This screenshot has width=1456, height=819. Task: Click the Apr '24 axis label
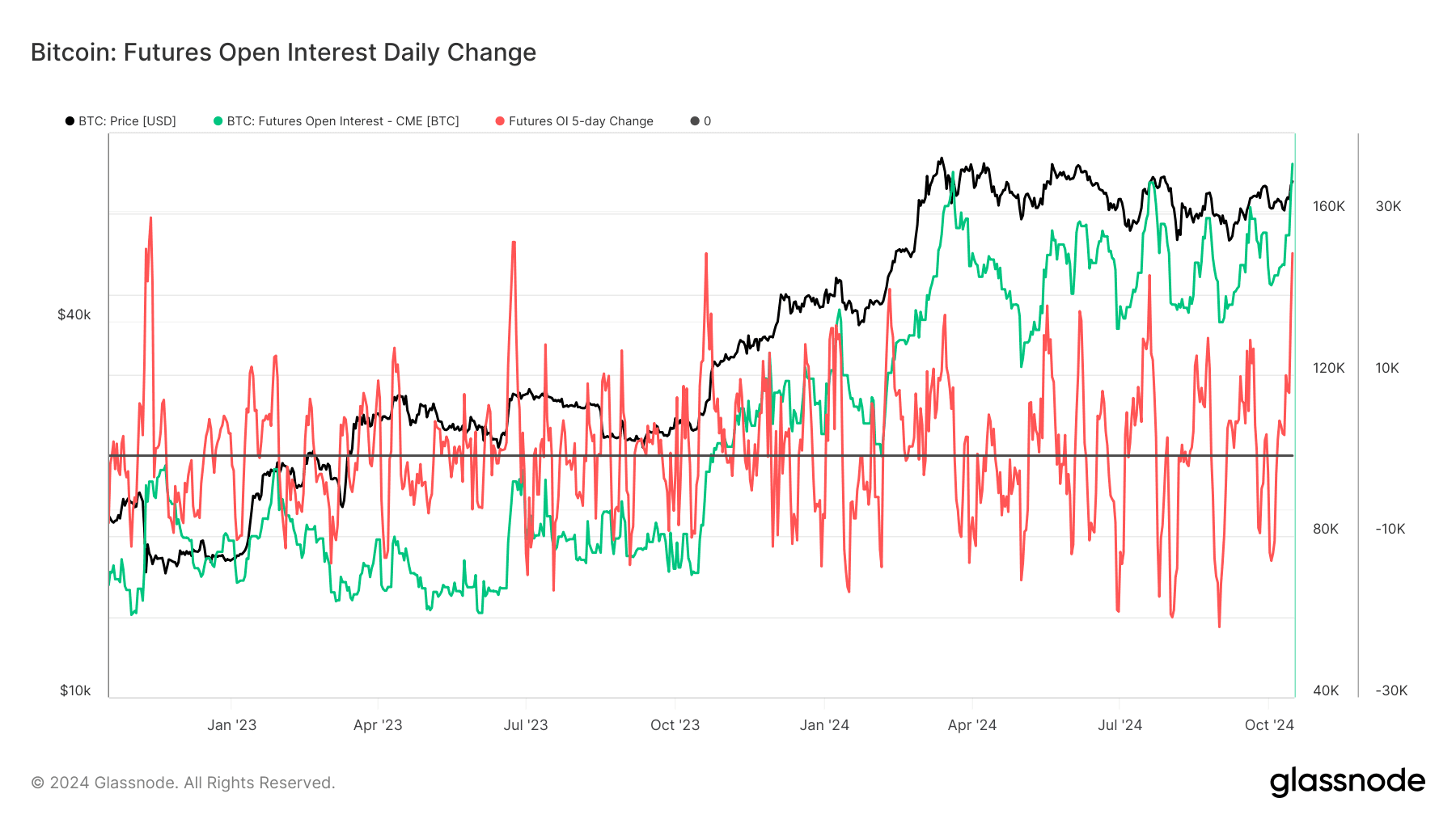pyautogui.click(x=972, y=725)
